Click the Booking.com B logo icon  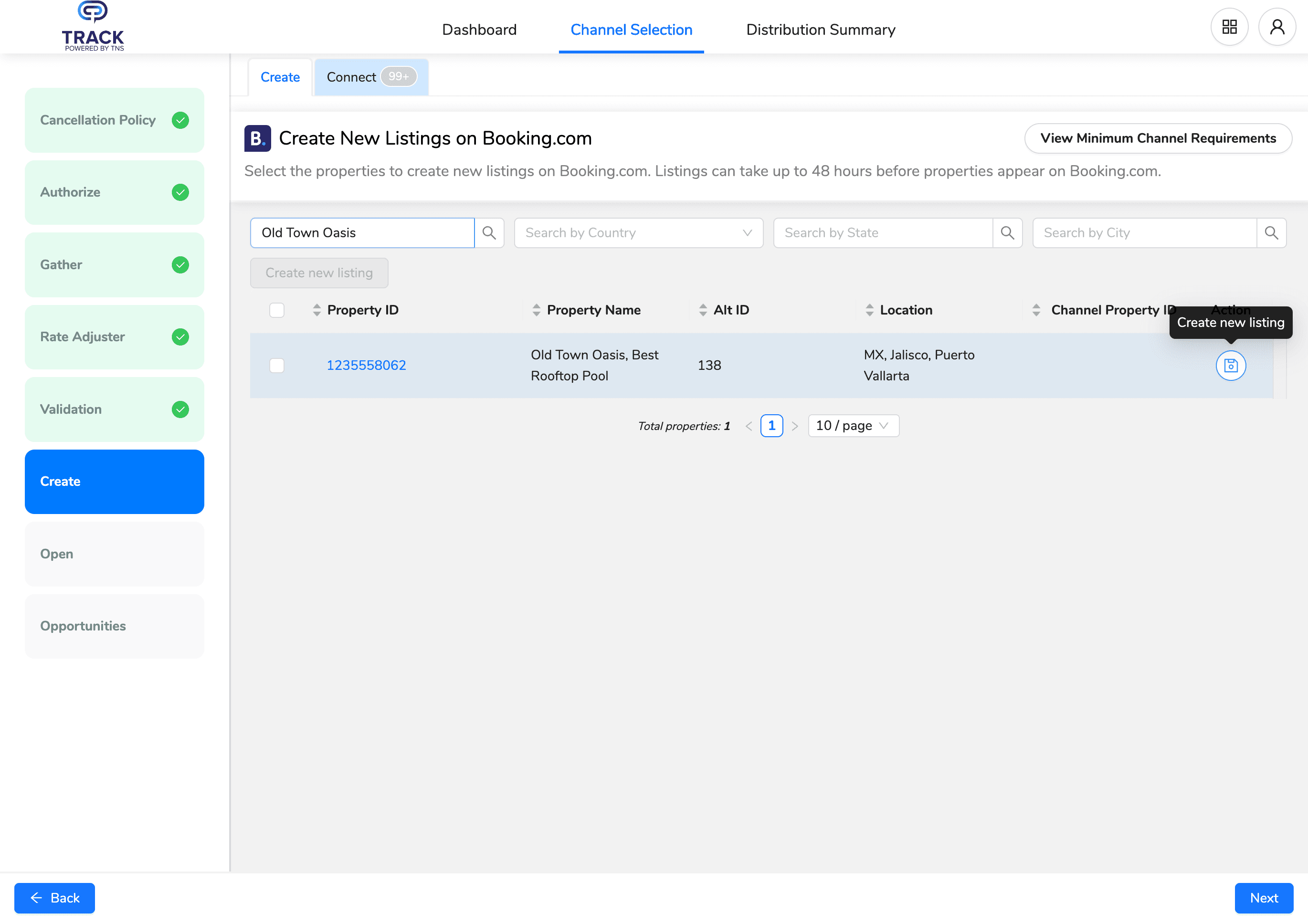[x=257, y=138]
